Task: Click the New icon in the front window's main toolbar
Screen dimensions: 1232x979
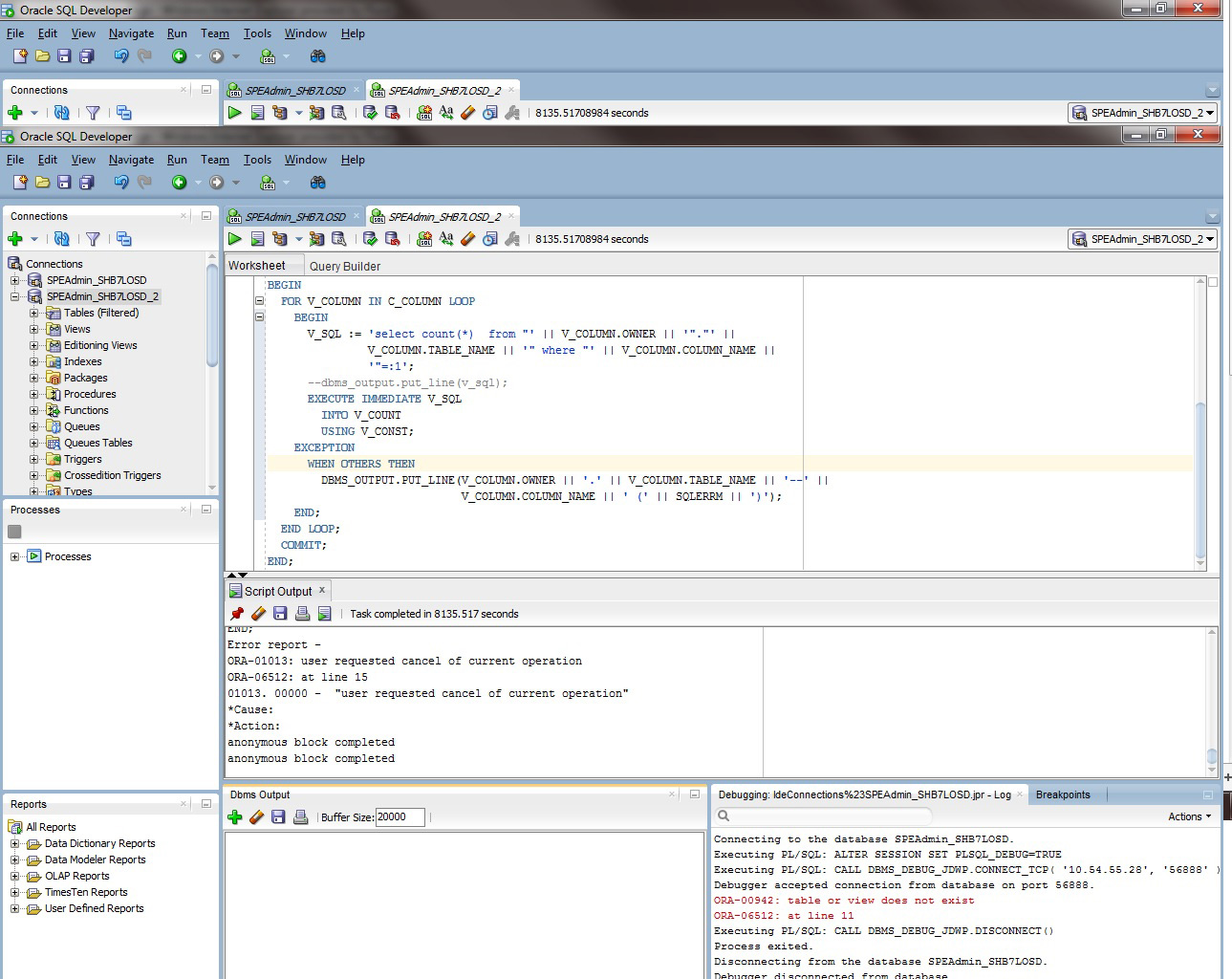Action: [19, 183]
